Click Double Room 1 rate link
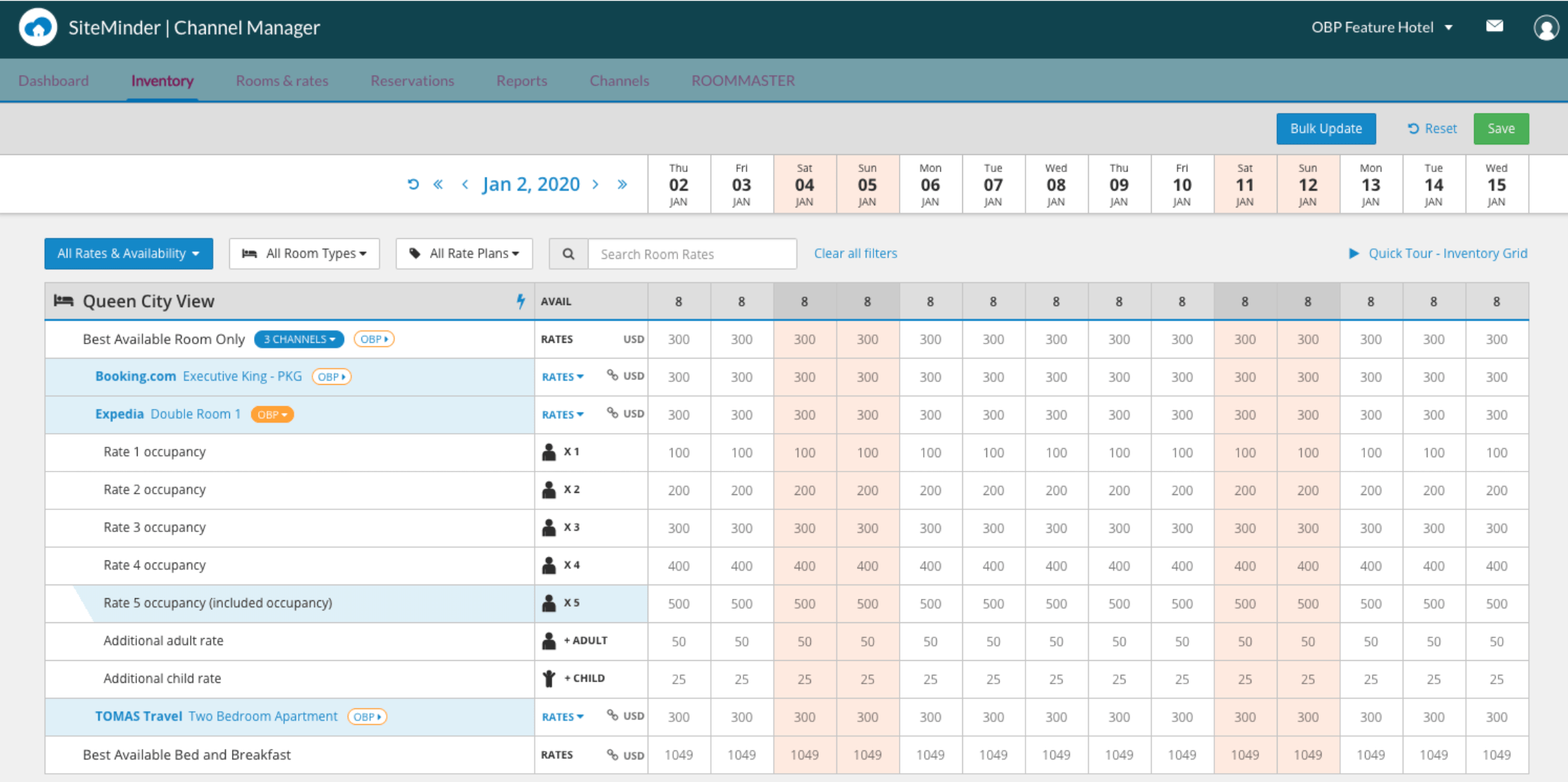Screen dimensions: 1568x782 pyautogui.click(x=195, y=414)
